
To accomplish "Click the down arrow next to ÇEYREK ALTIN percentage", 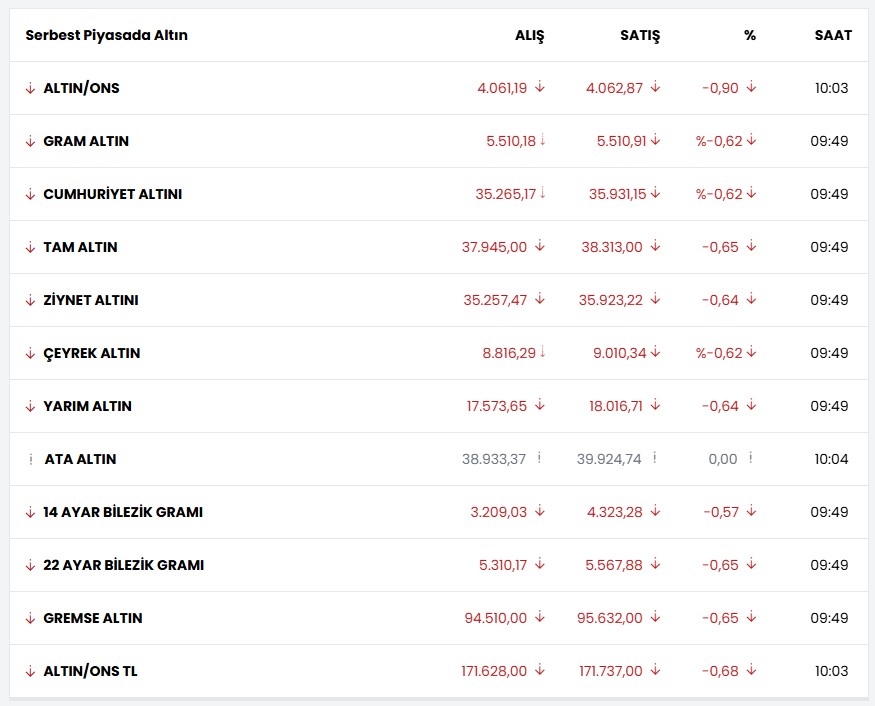I will coord(751,352).
